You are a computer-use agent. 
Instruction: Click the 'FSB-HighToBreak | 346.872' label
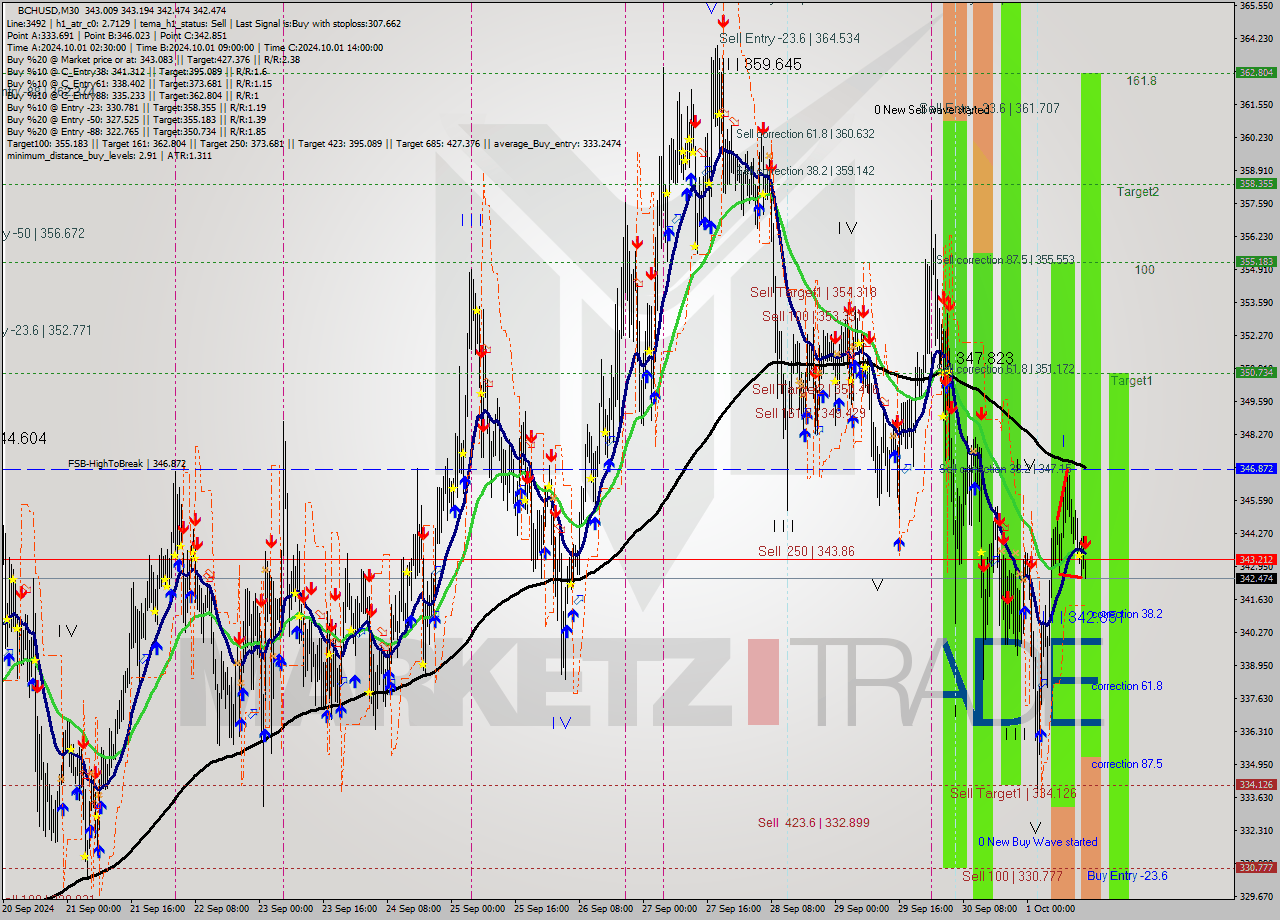pos(127,464)
